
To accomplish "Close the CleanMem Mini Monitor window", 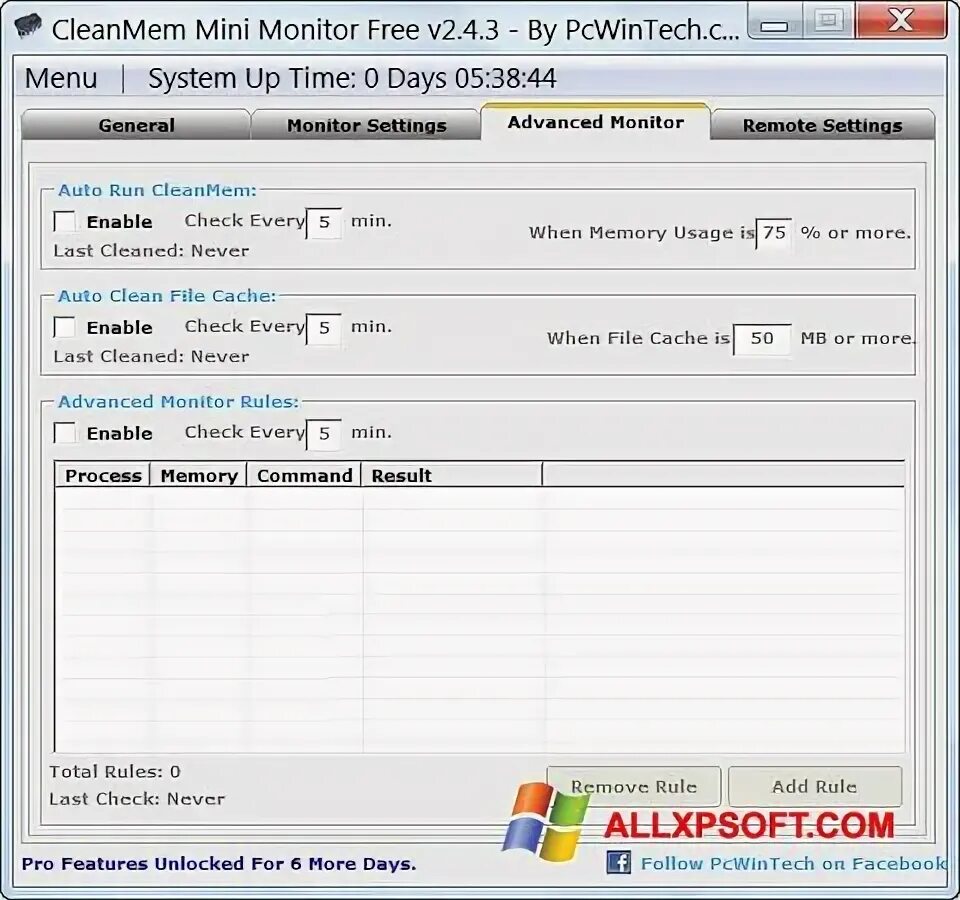I will click(901, 20).
